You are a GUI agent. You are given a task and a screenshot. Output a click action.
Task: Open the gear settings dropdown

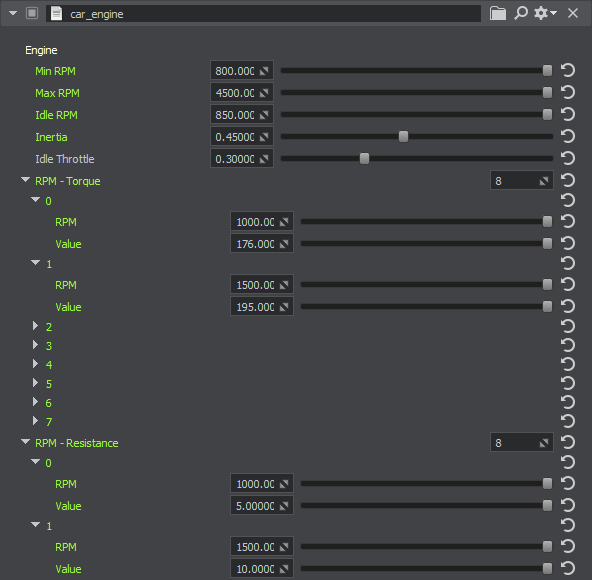(x=545, y=13)
